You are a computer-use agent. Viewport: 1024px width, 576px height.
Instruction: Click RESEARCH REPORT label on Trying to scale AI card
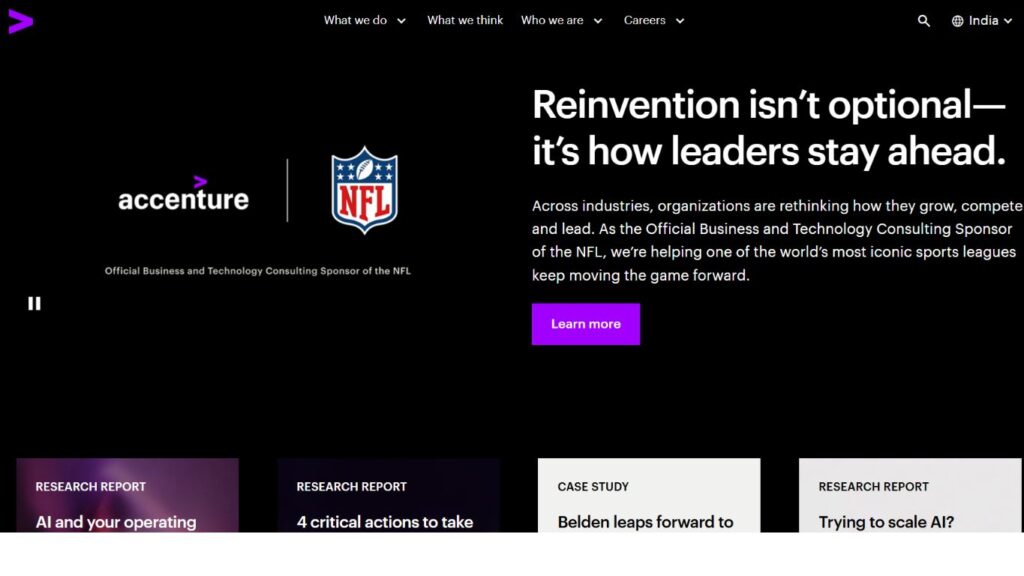pos(873,487)
